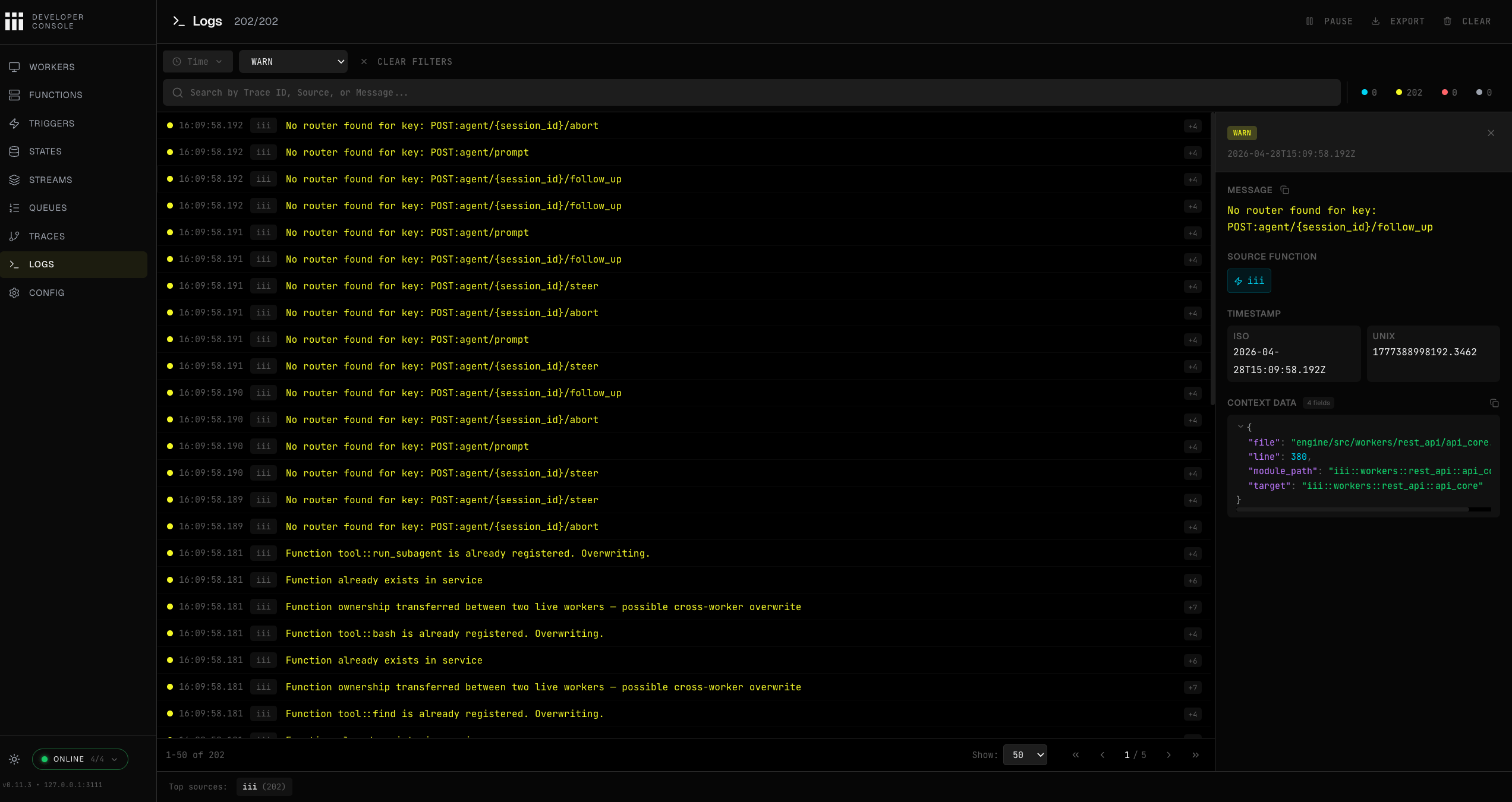Filter by yellow warn count 202

(x=1409, y=93)
